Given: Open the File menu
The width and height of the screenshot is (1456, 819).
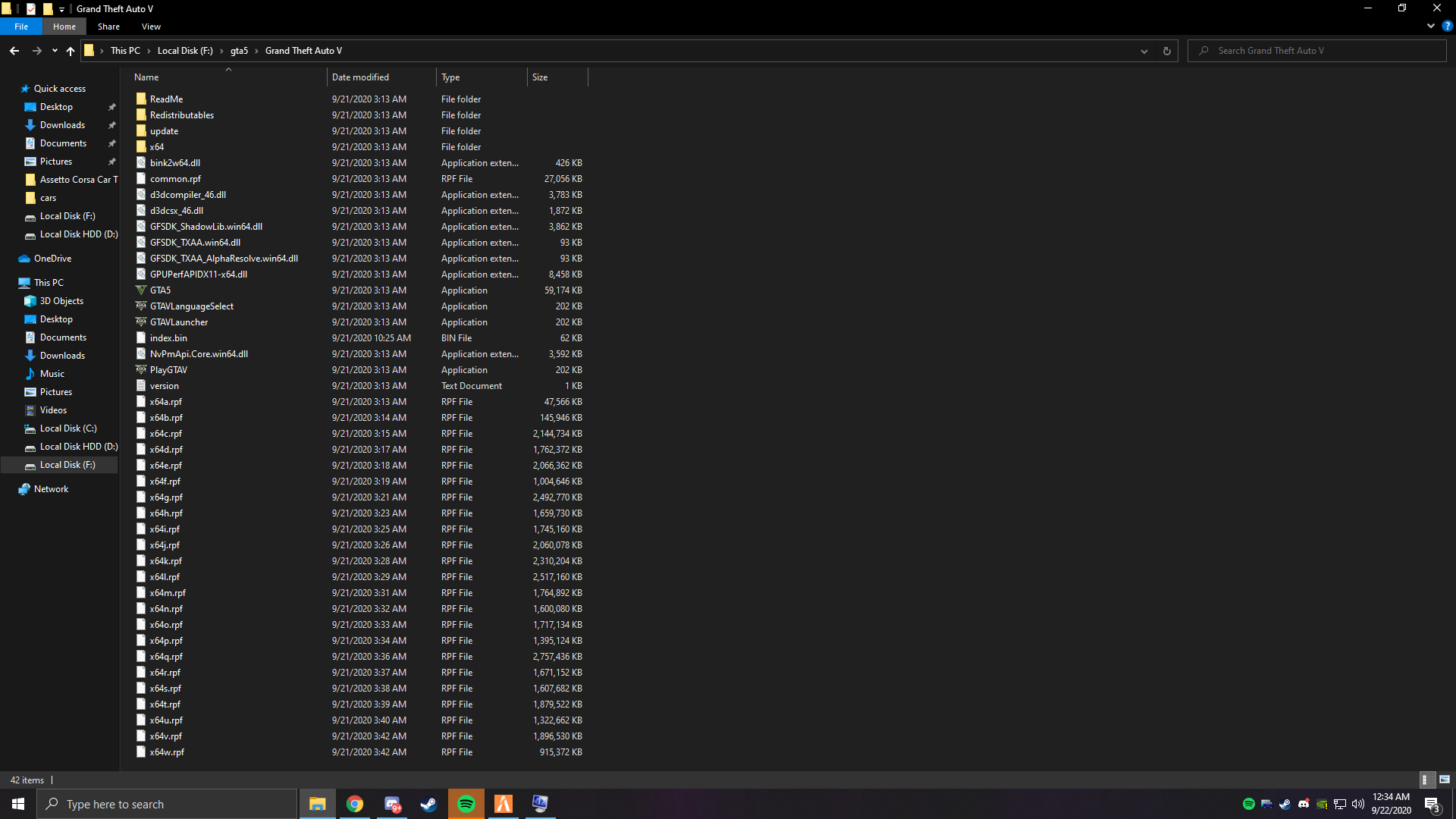Looking at the screenshot, I should point(21,27).
